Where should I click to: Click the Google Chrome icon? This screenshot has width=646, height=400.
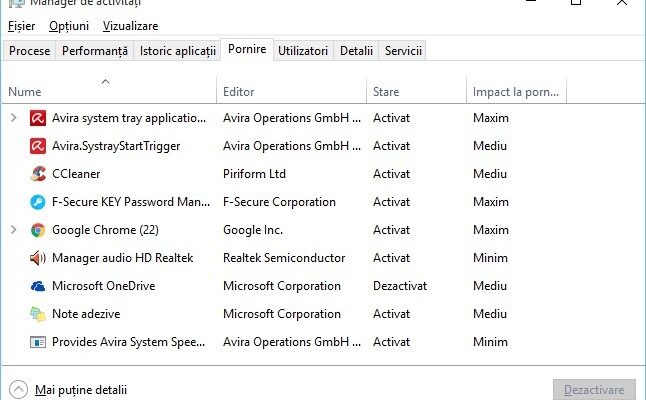click(38, 230)
